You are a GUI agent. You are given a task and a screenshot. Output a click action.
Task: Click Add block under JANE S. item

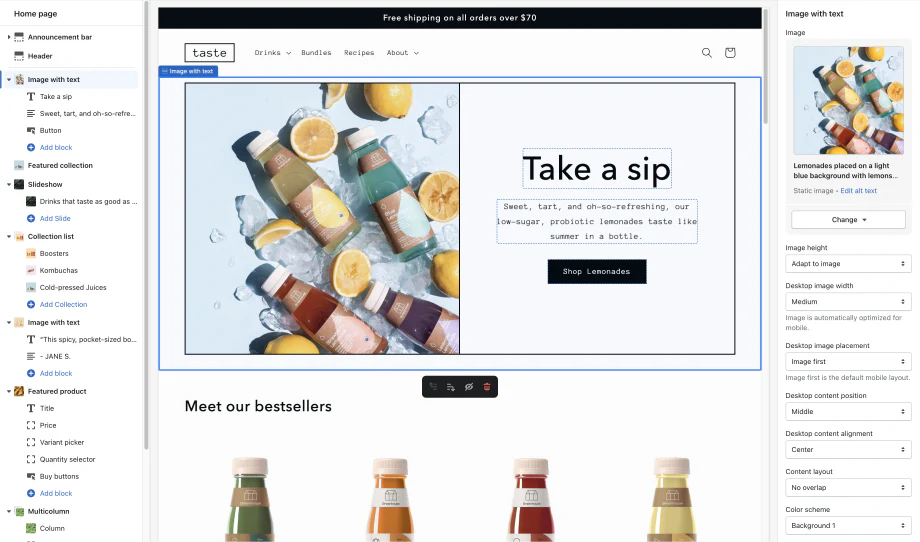[x=56, y=373]
